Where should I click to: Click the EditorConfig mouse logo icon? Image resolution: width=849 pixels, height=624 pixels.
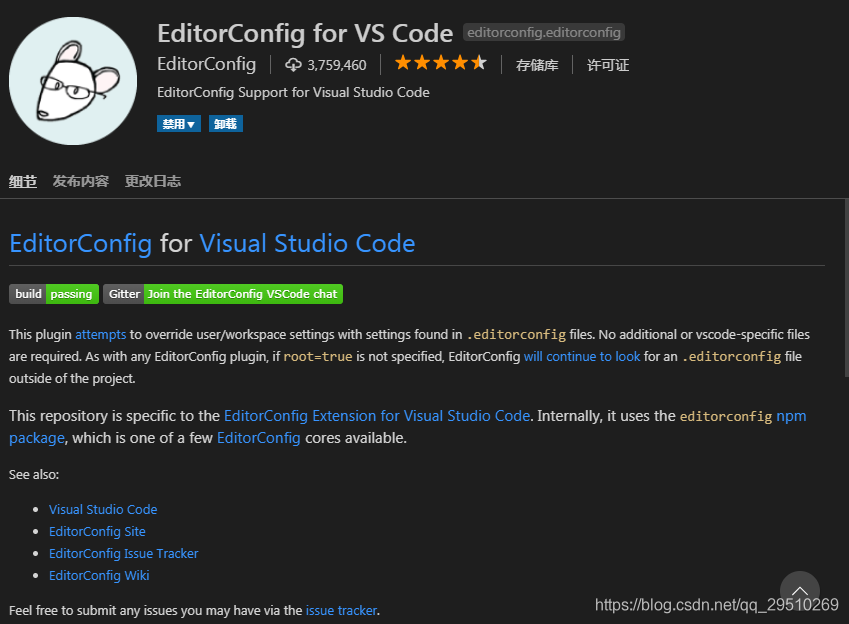click(x=73, y=81)
